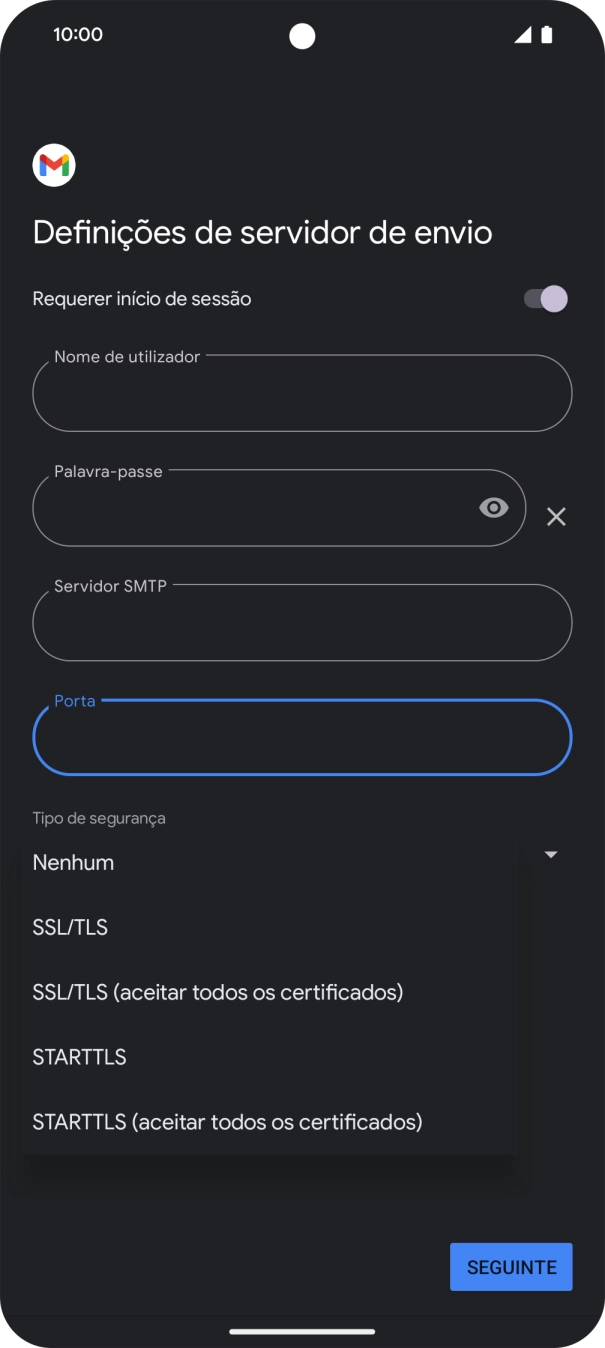The width and height of the screenshot is (605, 1348).
Task: Focus the Nome de utilizador field
Action: click(302, 394)
